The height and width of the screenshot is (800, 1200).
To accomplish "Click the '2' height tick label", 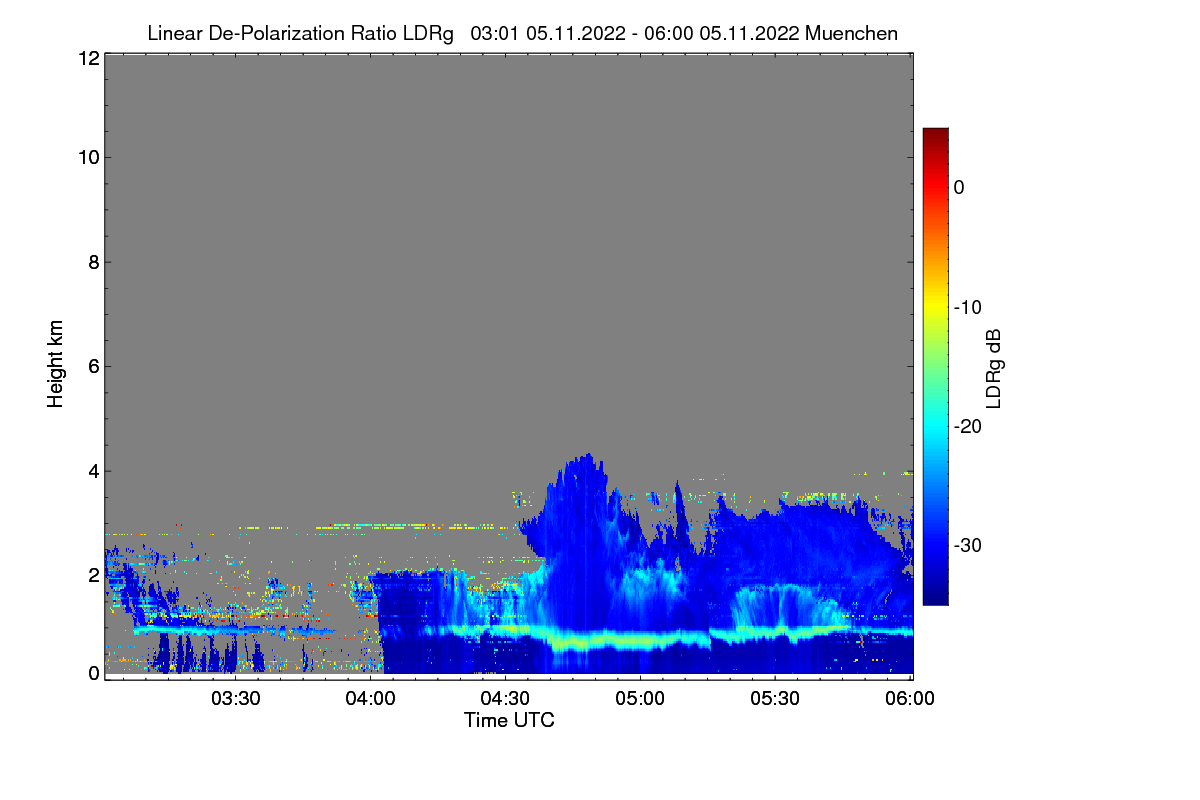I will tap(93, 574).
